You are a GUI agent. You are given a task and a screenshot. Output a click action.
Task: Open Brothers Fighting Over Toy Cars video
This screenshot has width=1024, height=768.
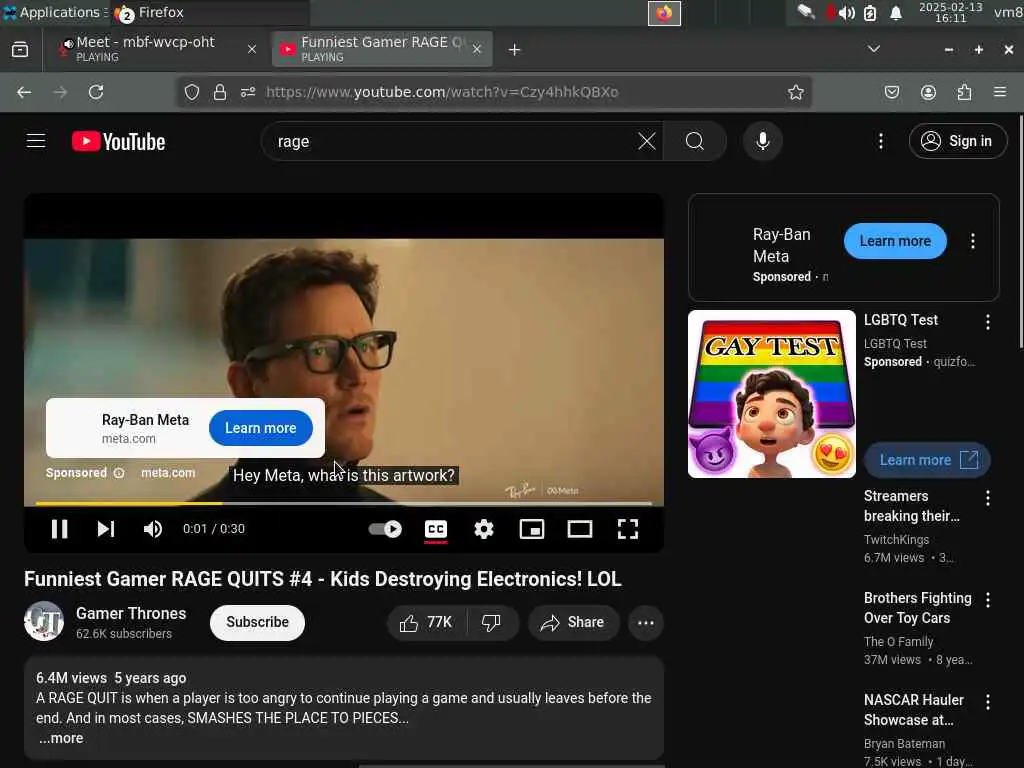click(918, 608)
